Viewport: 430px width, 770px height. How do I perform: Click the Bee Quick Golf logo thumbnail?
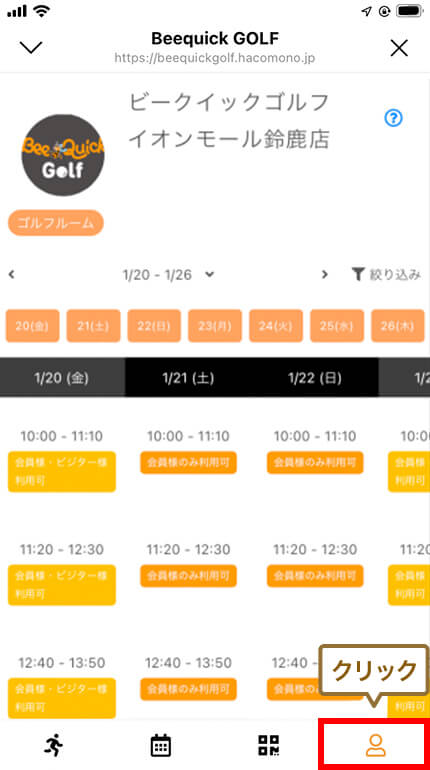point(63,155)
